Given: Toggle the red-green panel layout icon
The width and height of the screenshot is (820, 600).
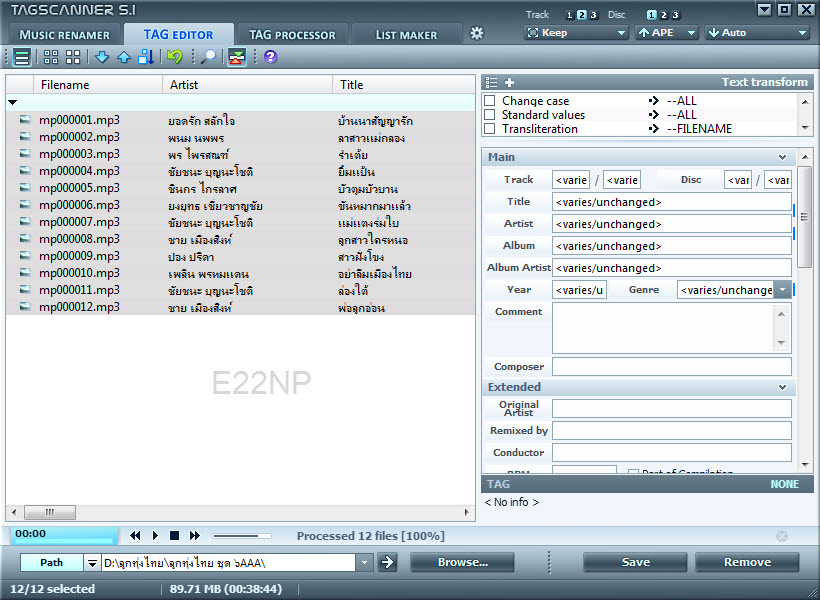Looking at the screenshot, I should tap(236, 57).
